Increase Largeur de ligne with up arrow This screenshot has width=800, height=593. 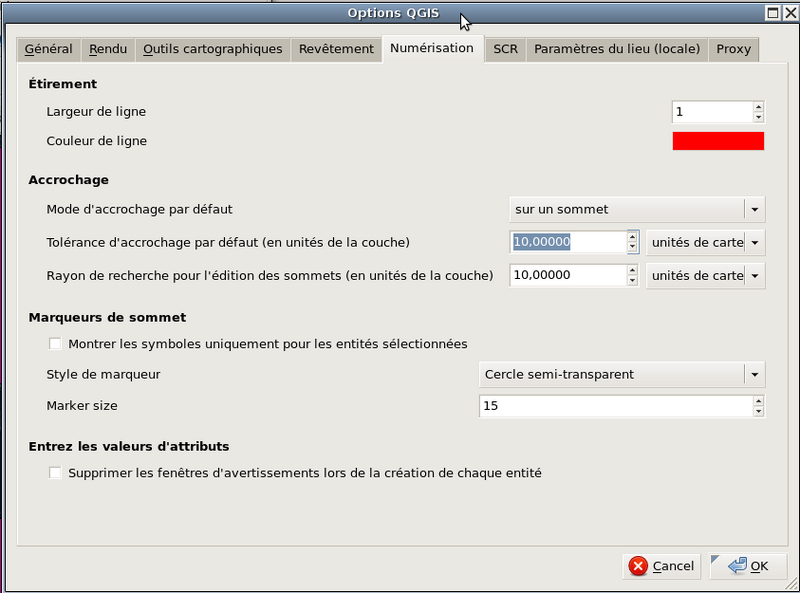(759, 107)
